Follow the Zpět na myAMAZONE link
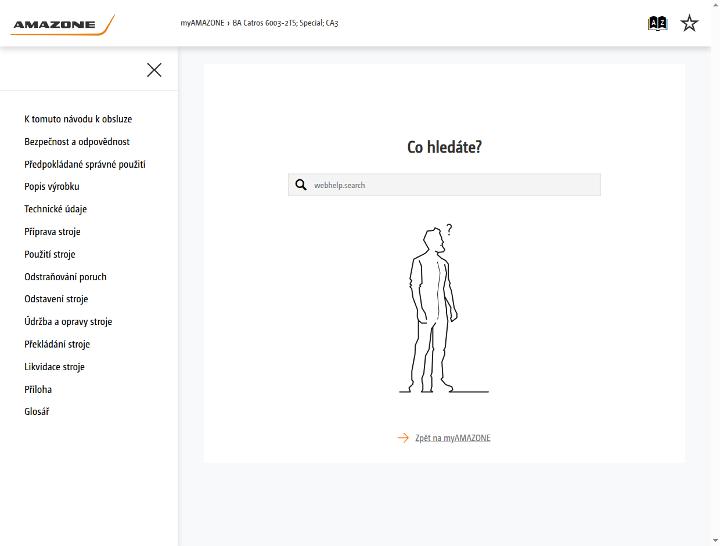This screenshot has height=546, width=720. pyautogui.click(x=453, y=438)
